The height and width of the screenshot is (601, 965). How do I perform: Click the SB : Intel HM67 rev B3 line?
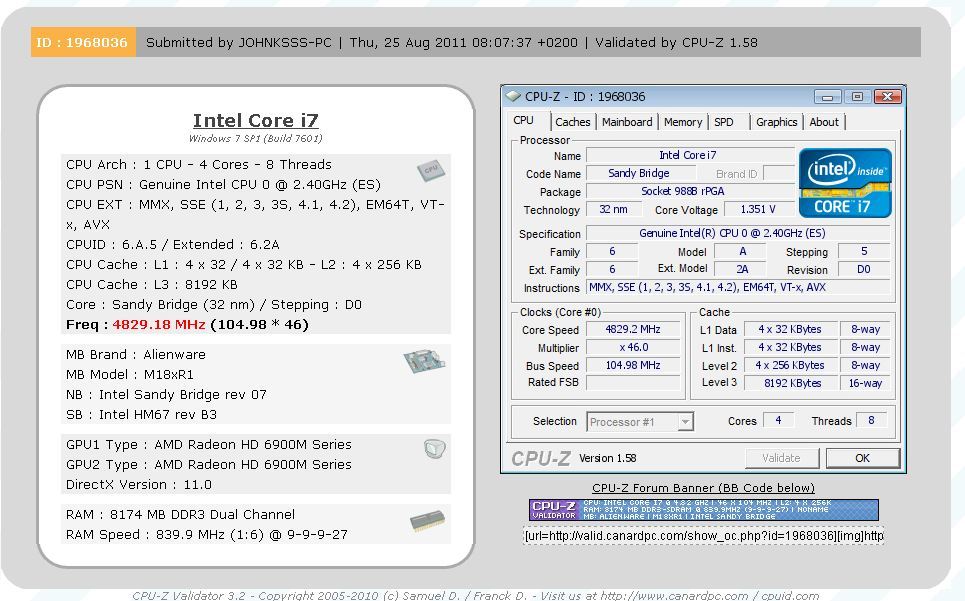pos(142,415)
